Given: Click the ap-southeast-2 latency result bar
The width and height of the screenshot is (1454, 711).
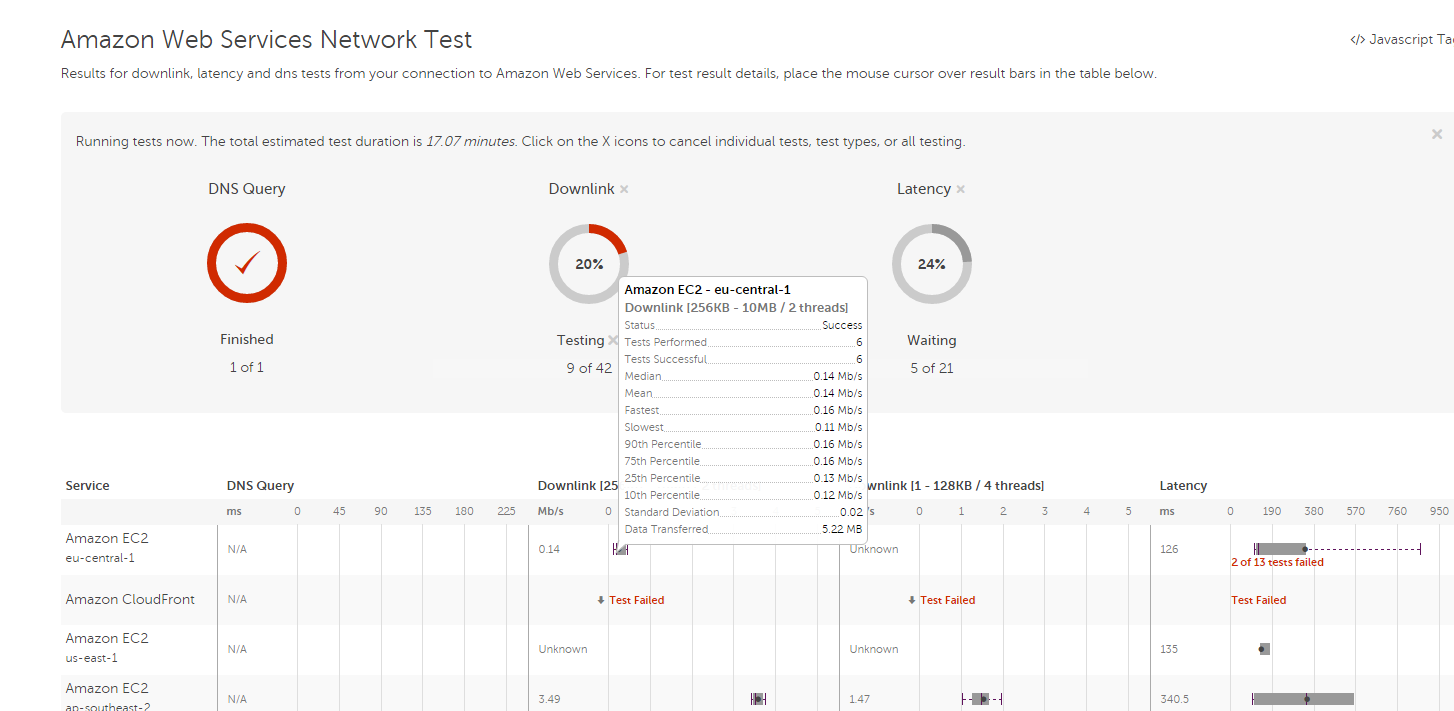Looking at the screenshot, I should click(x=1303, y=699).
